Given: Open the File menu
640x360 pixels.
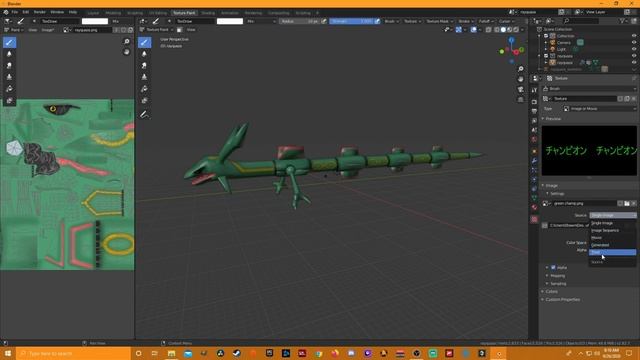Looking at the screenshot, I should pyautogui.click(x=15, y=12).
